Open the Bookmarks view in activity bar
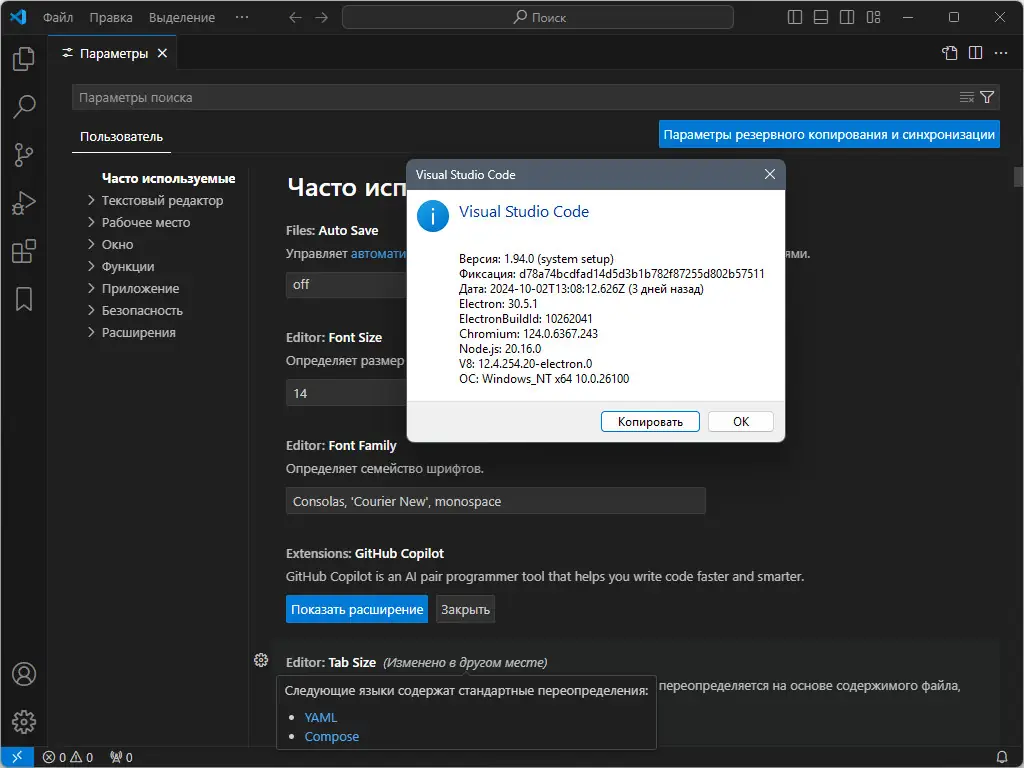Screen dimensions: 1024x768 [x=22, y=299]
